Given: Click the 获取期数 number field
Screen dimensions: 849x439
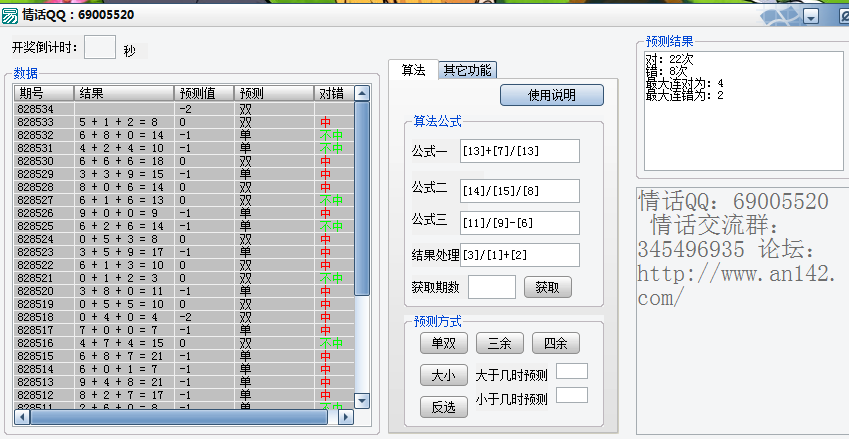Looking at the screenshot, I should [491, 287].
